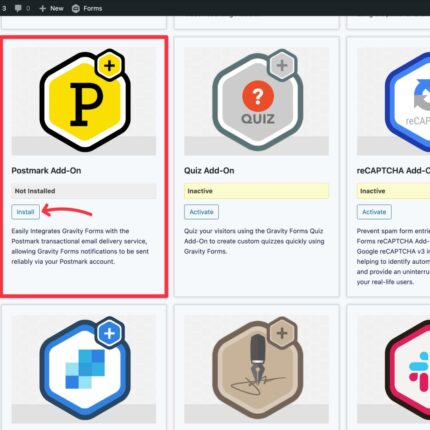Click the blue pixel-squares add-on logo
The width and height of the screenshot is (430, 430).
(x=85, y=368)
